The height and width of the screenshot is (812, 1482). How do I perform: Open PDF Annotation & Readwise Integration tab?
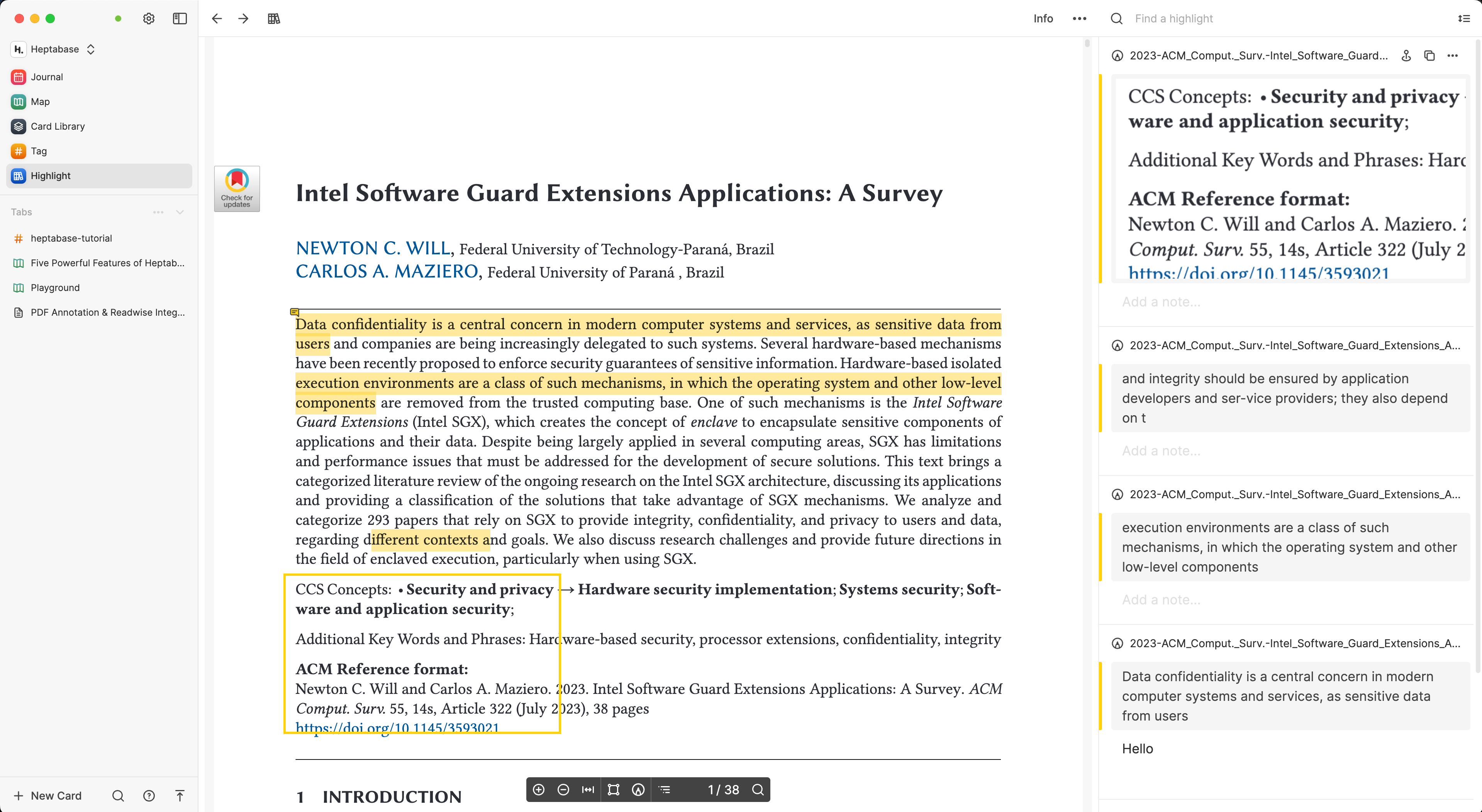coord(99,312)
